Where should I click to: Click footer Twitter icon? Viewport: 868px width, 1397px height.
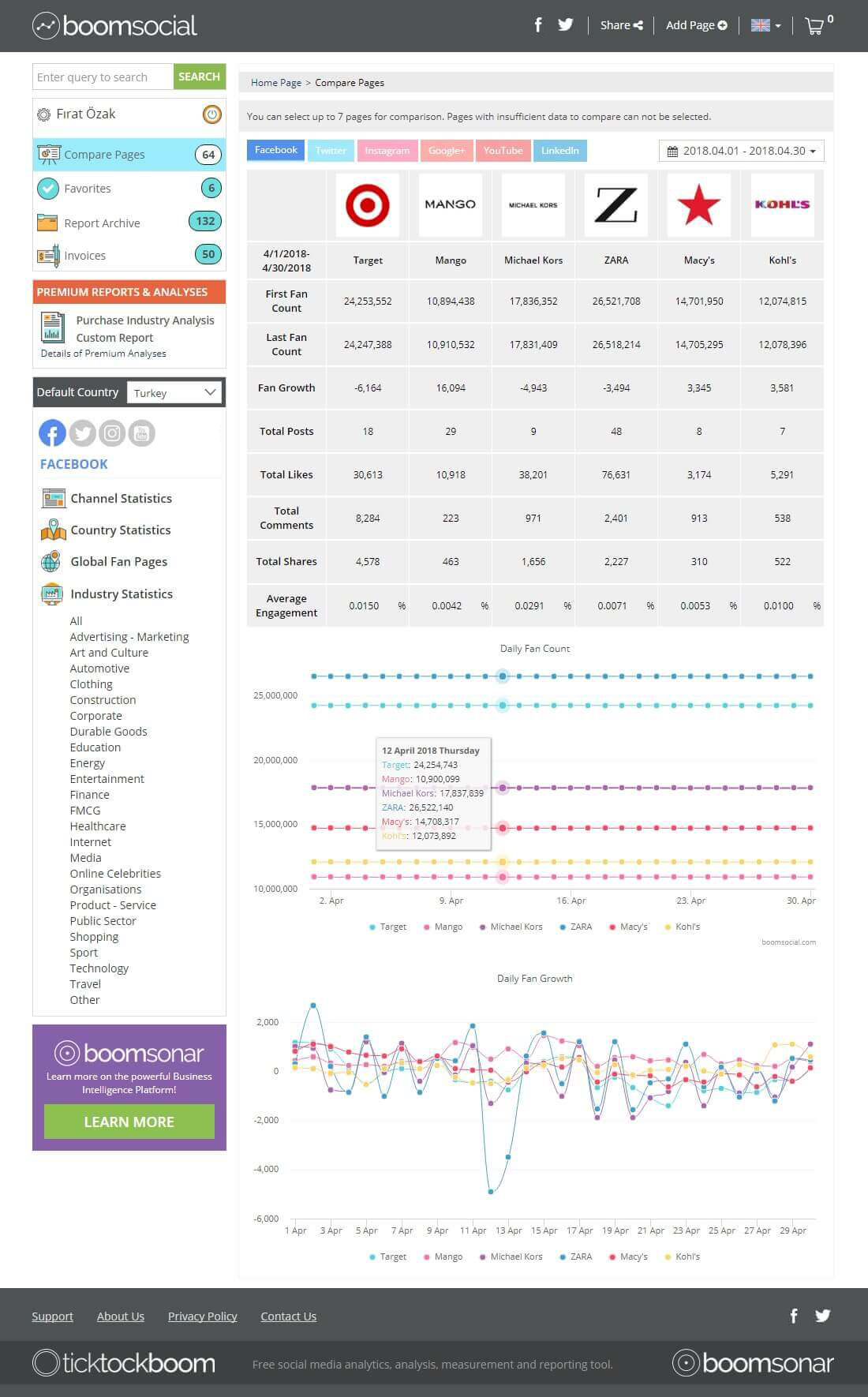[822, 1316]
